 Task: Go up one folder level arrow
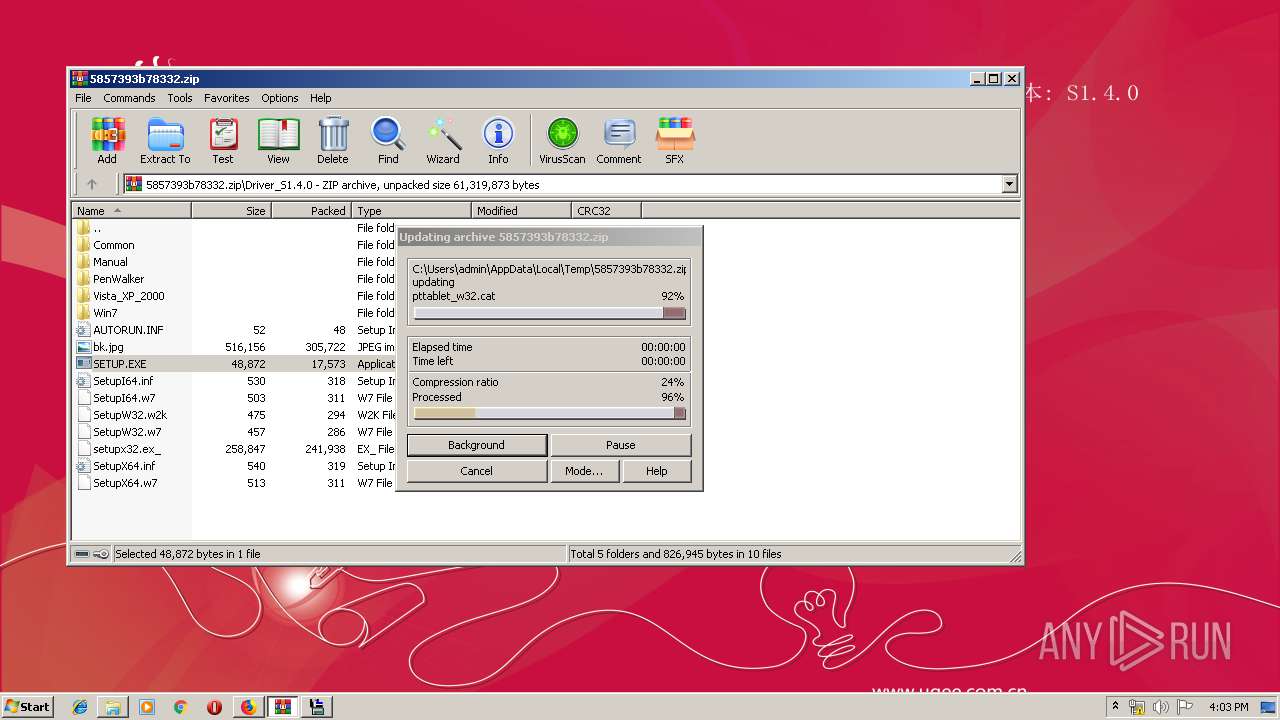pos(92,184)
